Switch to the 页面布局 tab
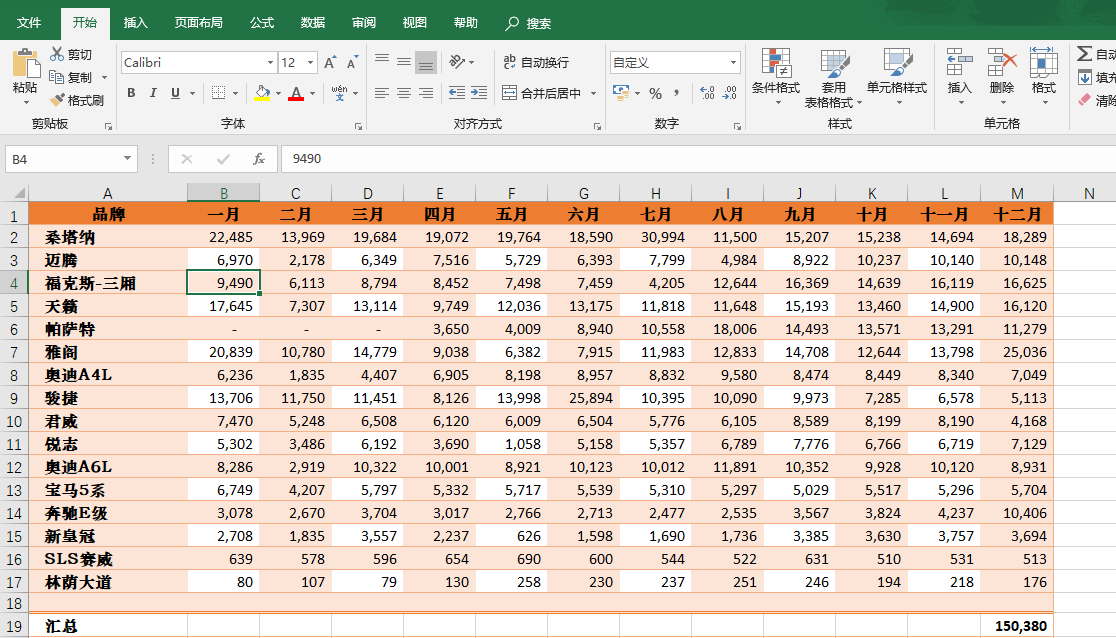1116x638 pixels. coord(199,23)
